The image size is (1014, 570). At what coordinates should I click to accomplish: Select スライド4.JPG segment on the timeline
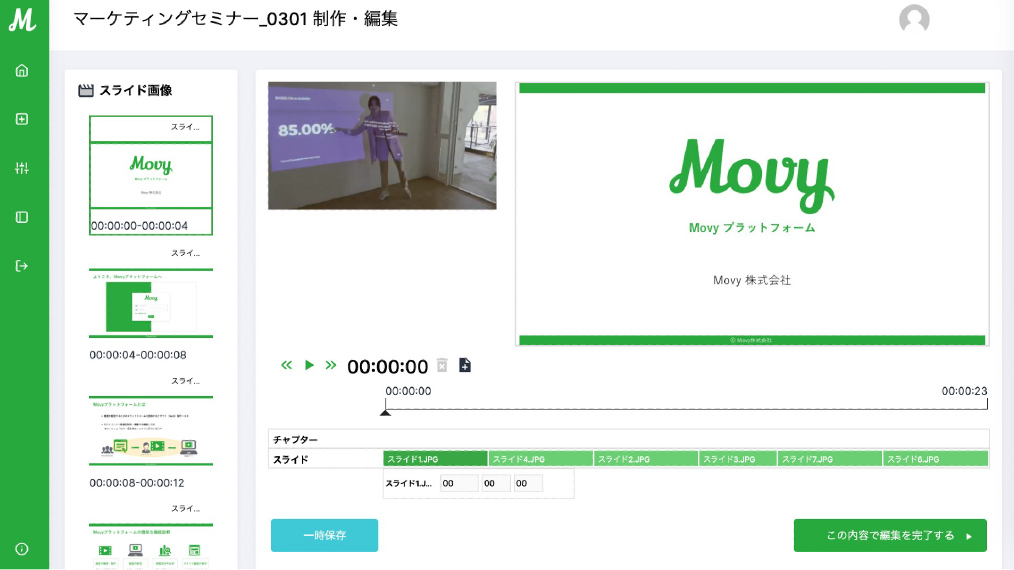(x=540, y=459)
